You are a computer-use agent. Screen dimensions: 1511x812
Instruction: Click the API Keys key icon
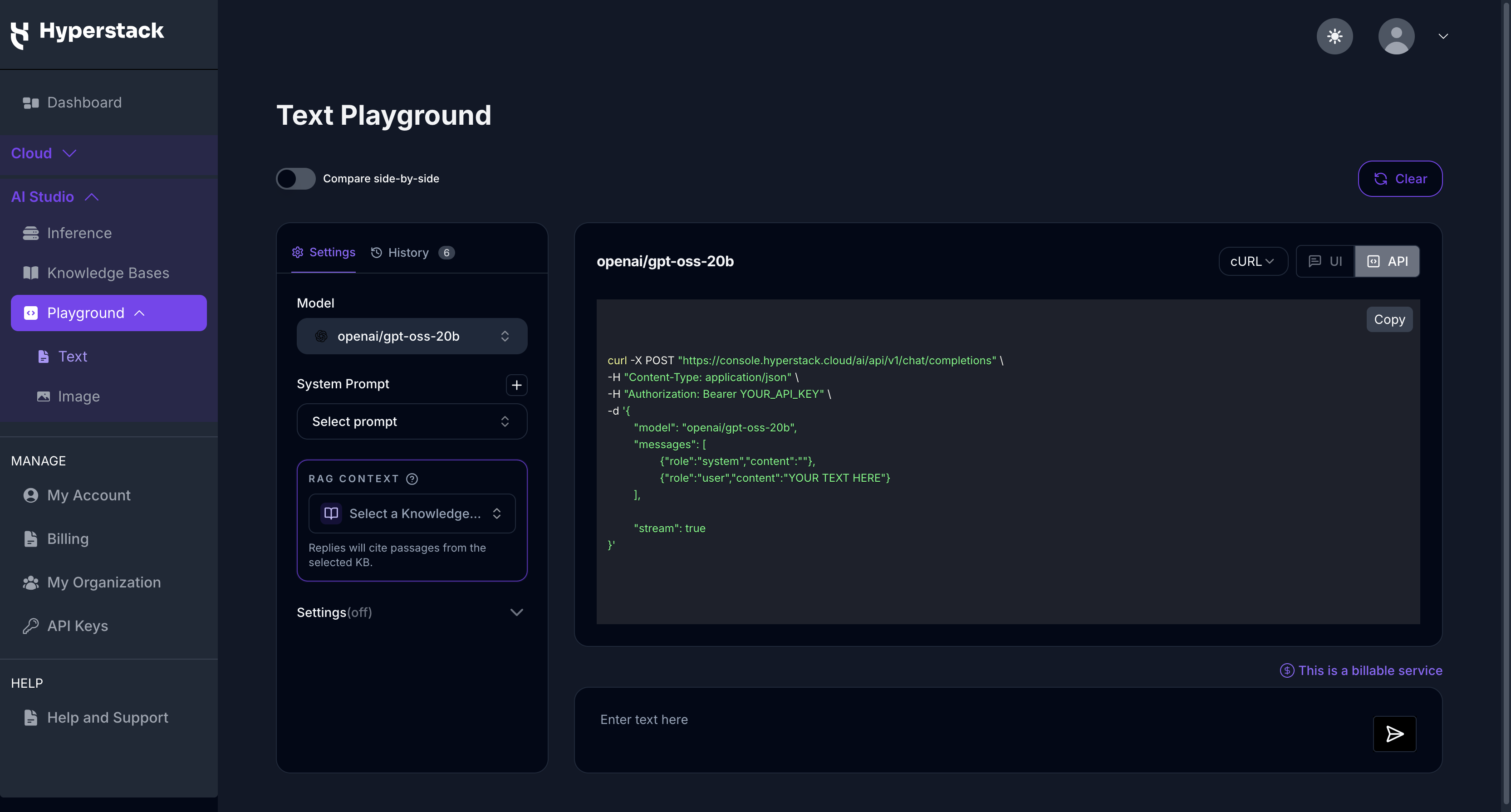(30, 626)
